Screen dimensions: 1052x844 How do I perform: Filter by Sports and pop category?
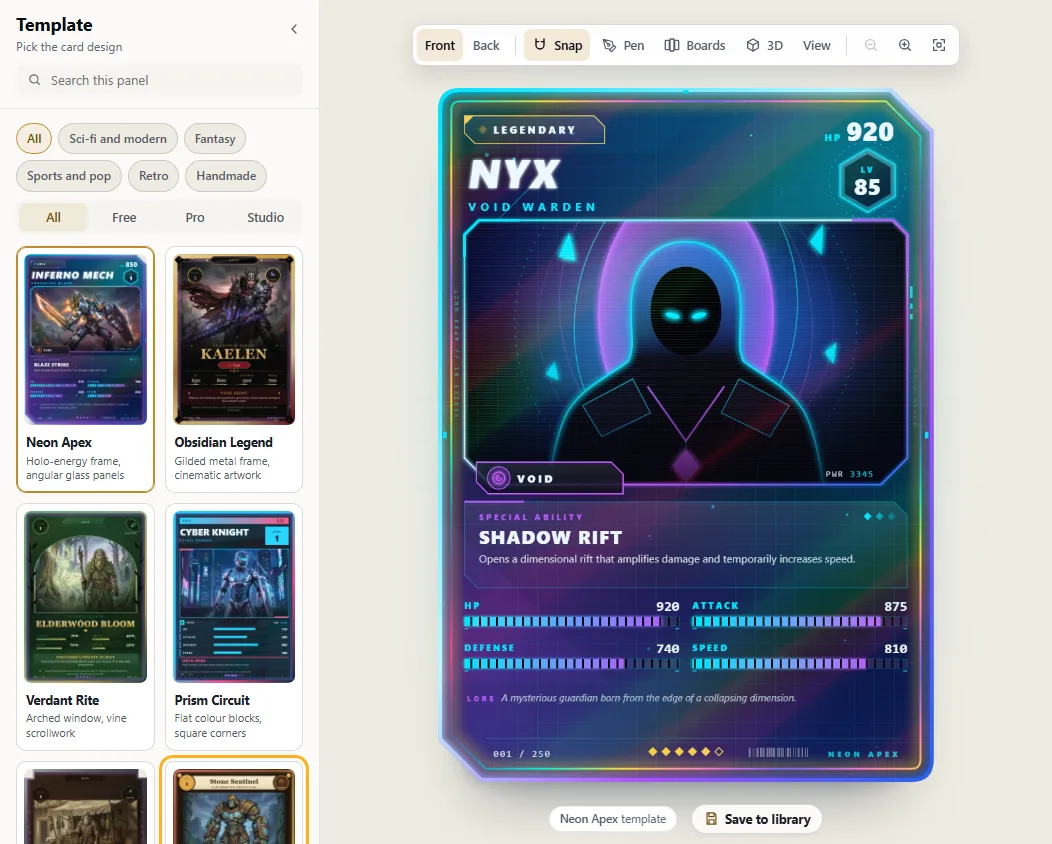(69, 176)
